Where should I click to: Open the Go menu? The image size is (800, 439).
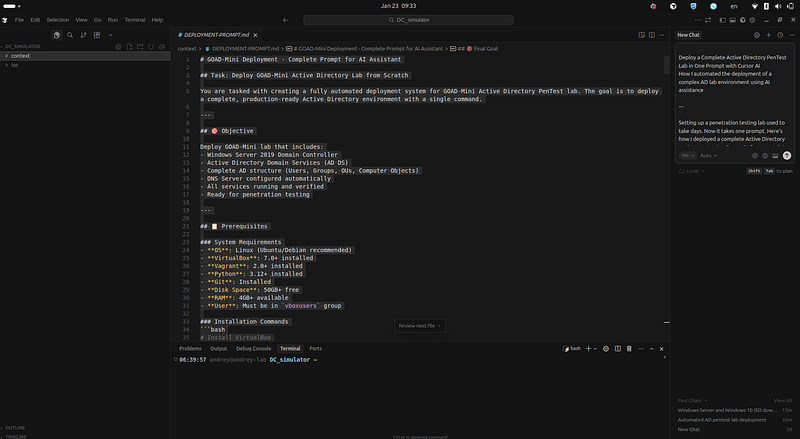[x=97, y=20]
